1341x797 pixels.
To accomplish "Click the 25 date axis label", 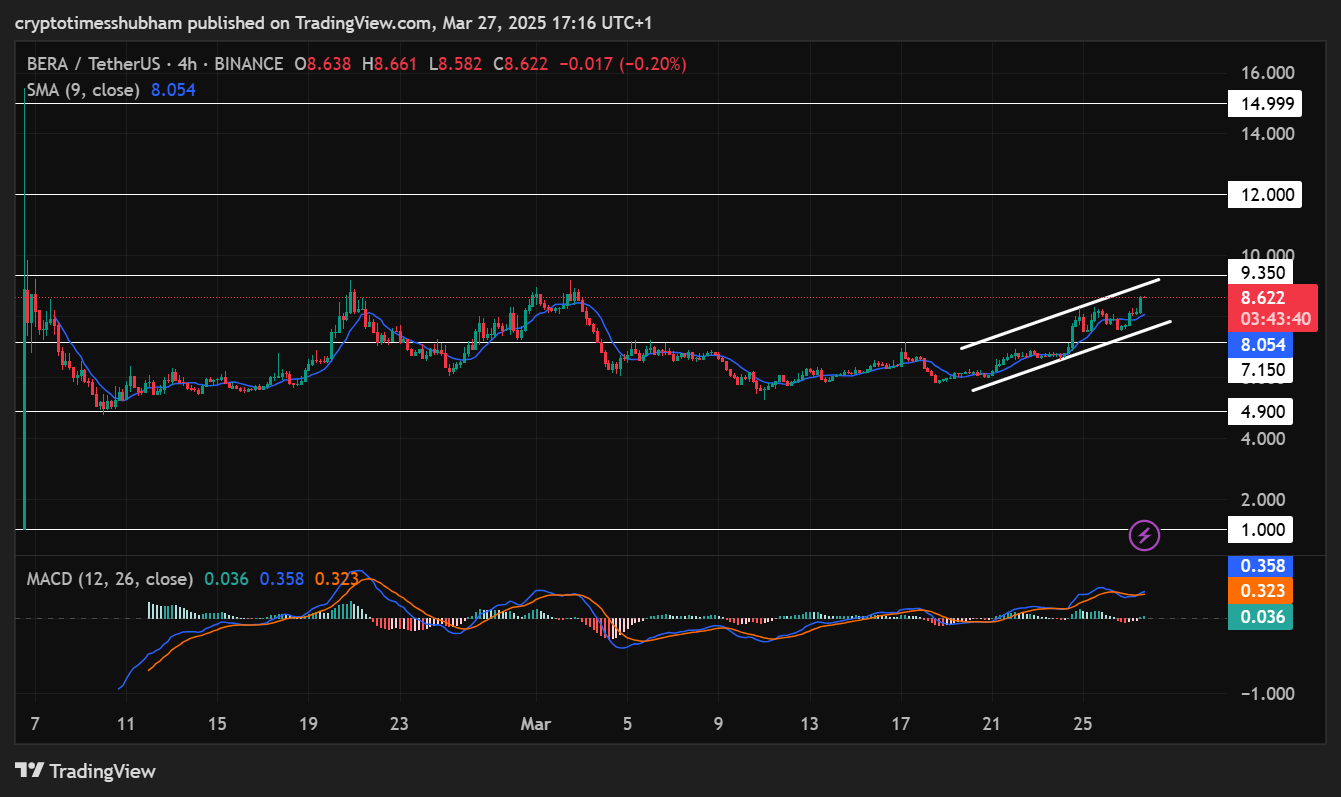I will [1082, 724].
